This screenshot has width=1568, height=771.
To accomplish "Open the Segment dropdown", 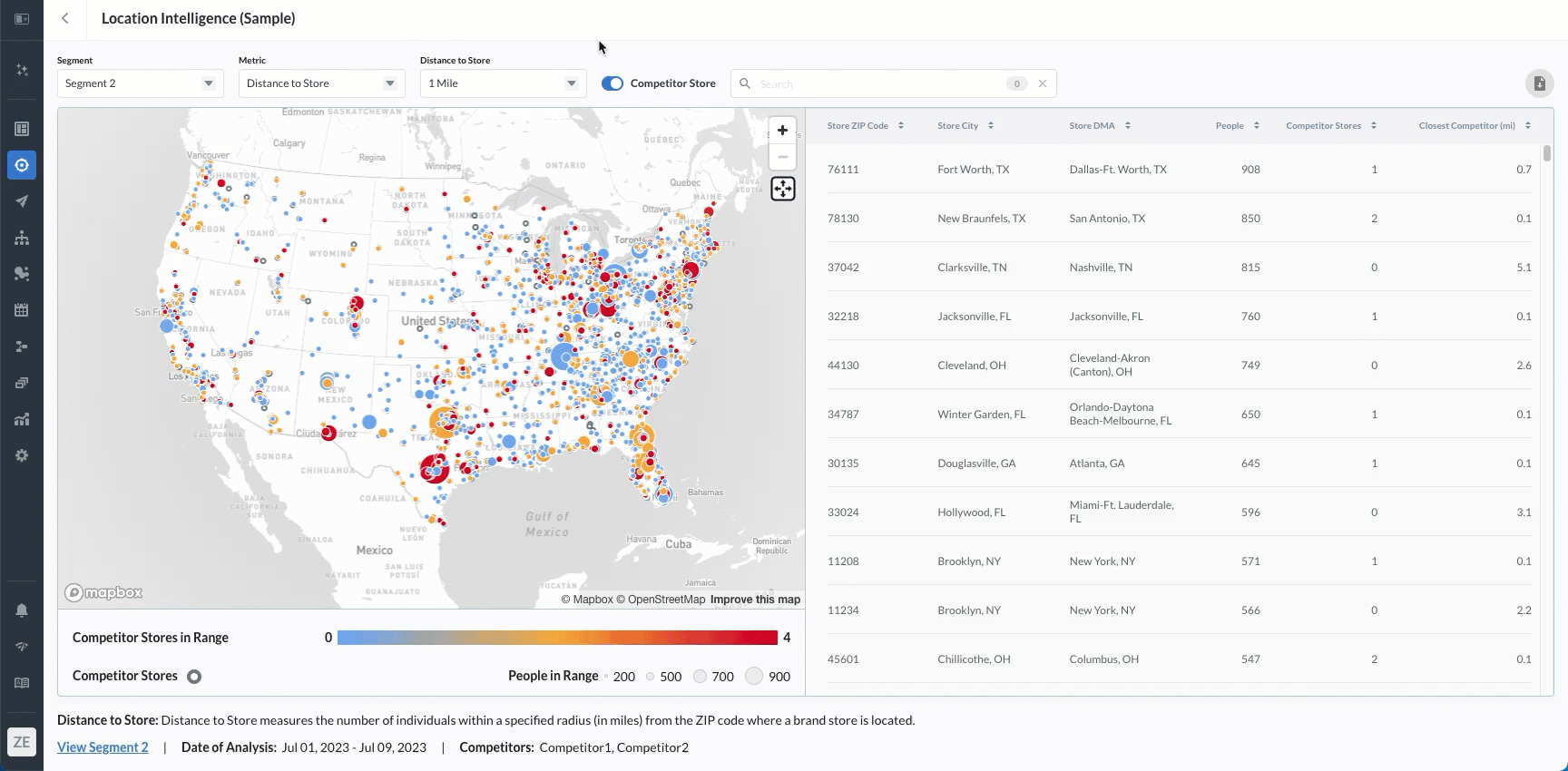I will [140, 83].
